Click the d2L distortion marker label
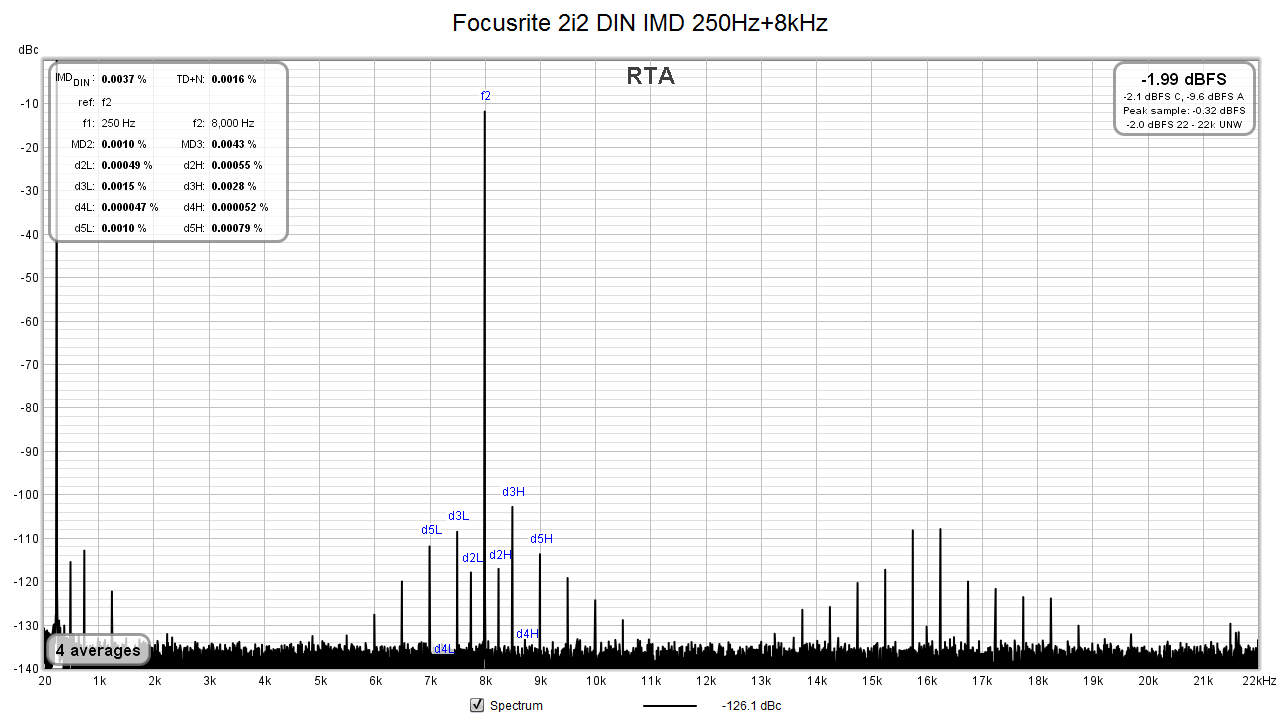This screenshot has height=720, width=1280. click(x=472, y=558)
